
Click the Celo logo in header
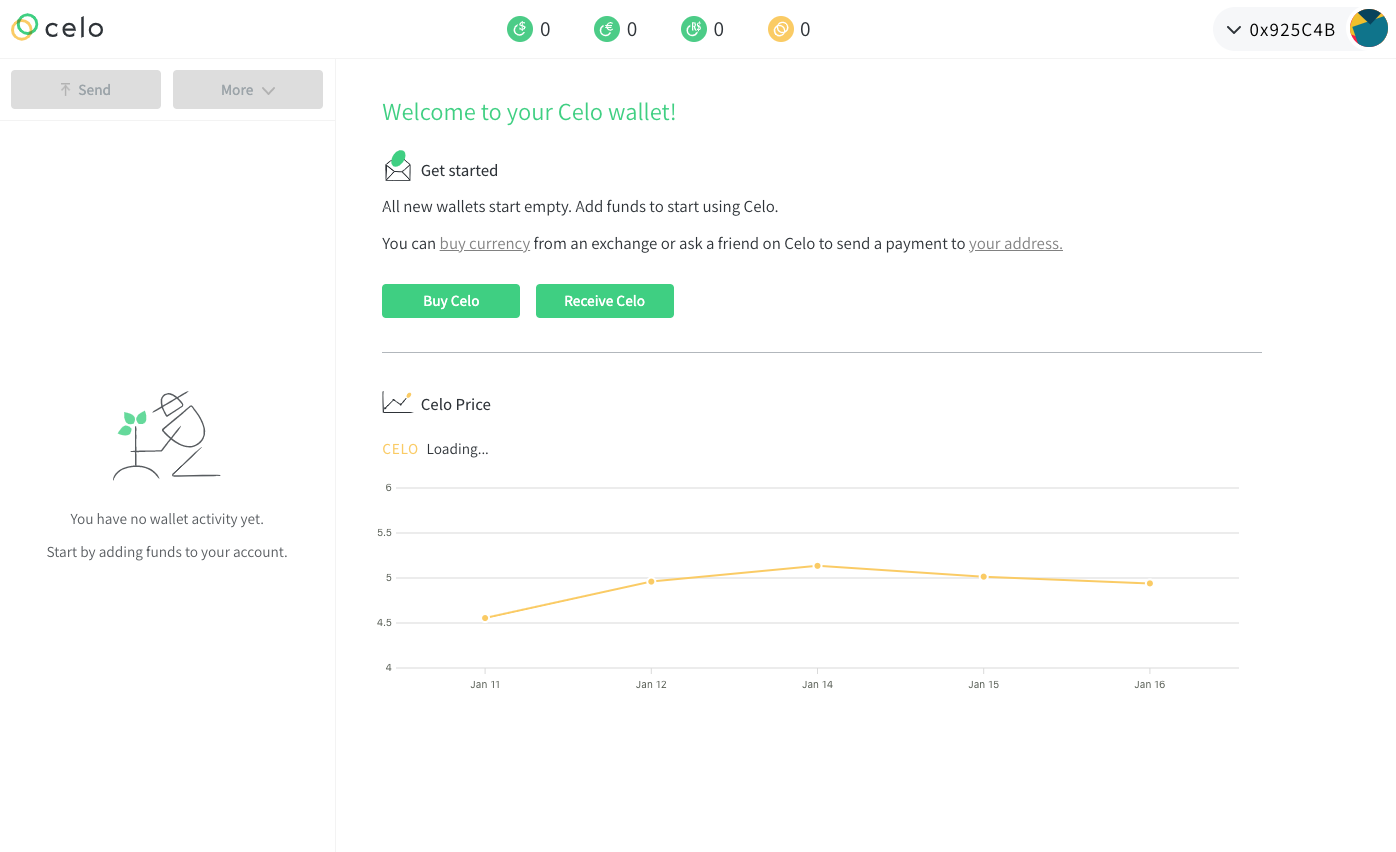(x=57, y=28)
